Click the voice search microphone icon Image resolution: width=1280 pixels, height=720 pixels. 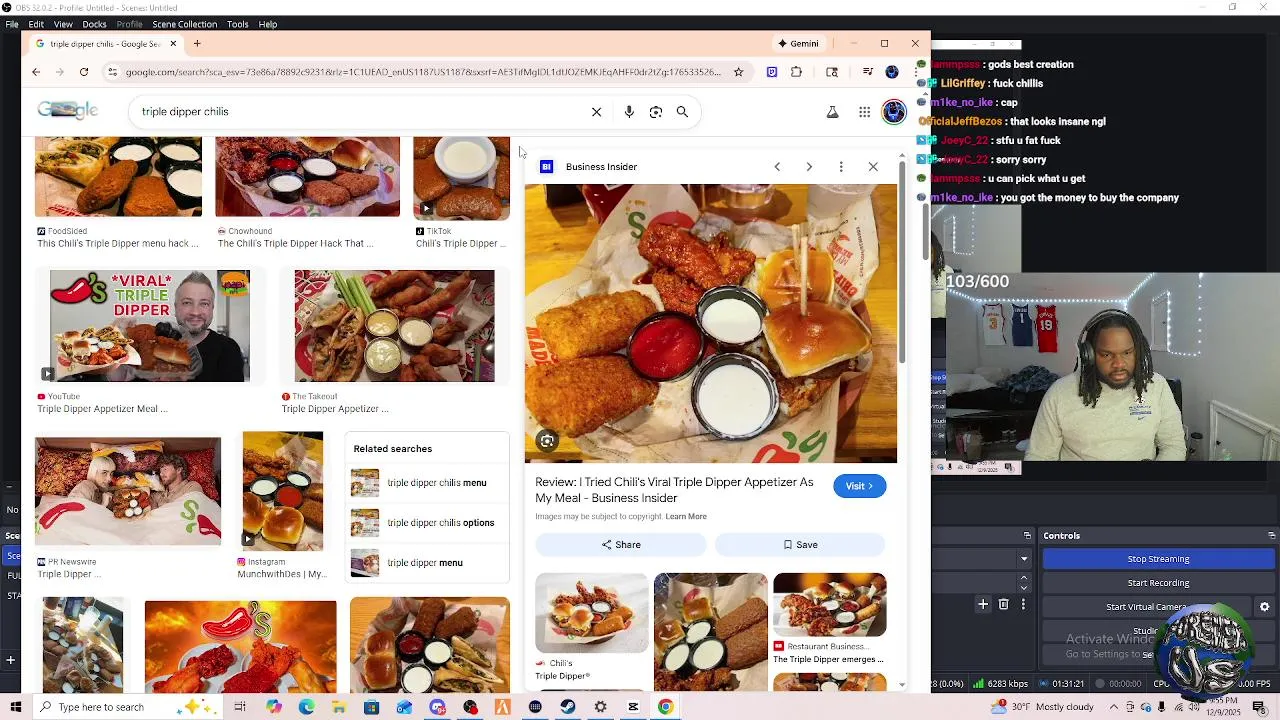[x=629, y=112]
